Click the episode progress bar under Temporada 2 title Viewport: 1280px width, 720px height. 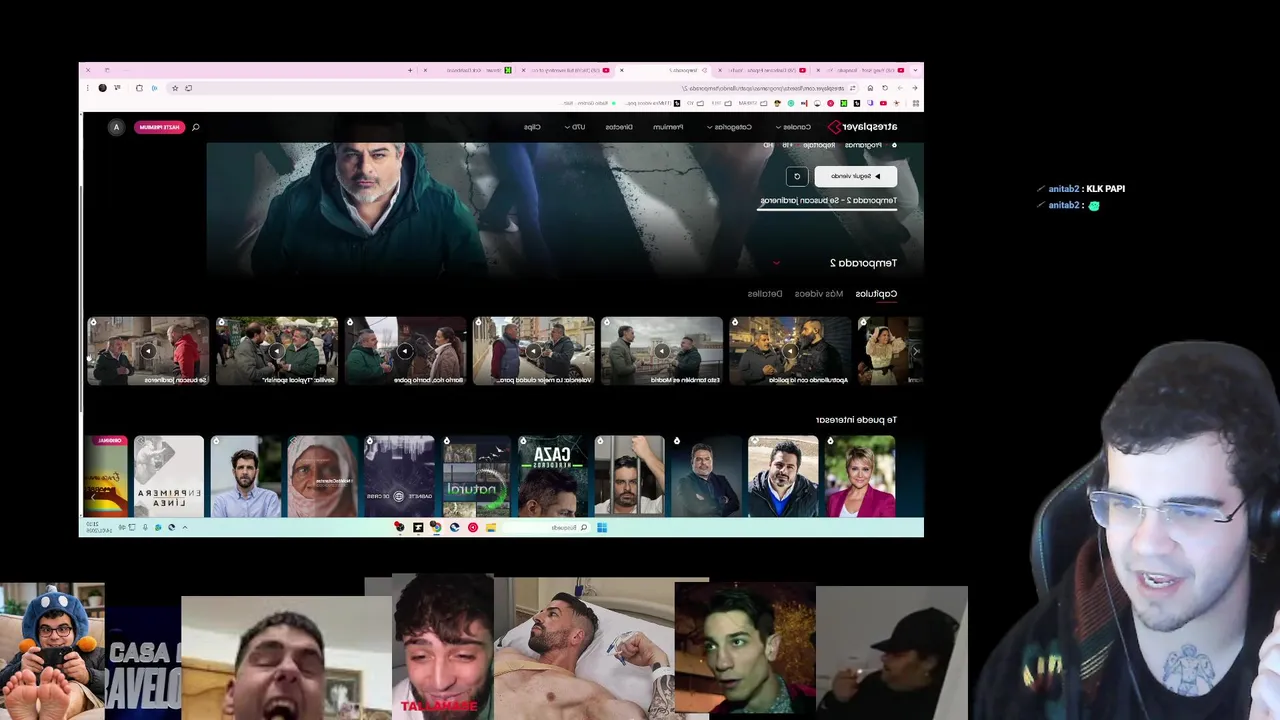(x=827, y=211)
